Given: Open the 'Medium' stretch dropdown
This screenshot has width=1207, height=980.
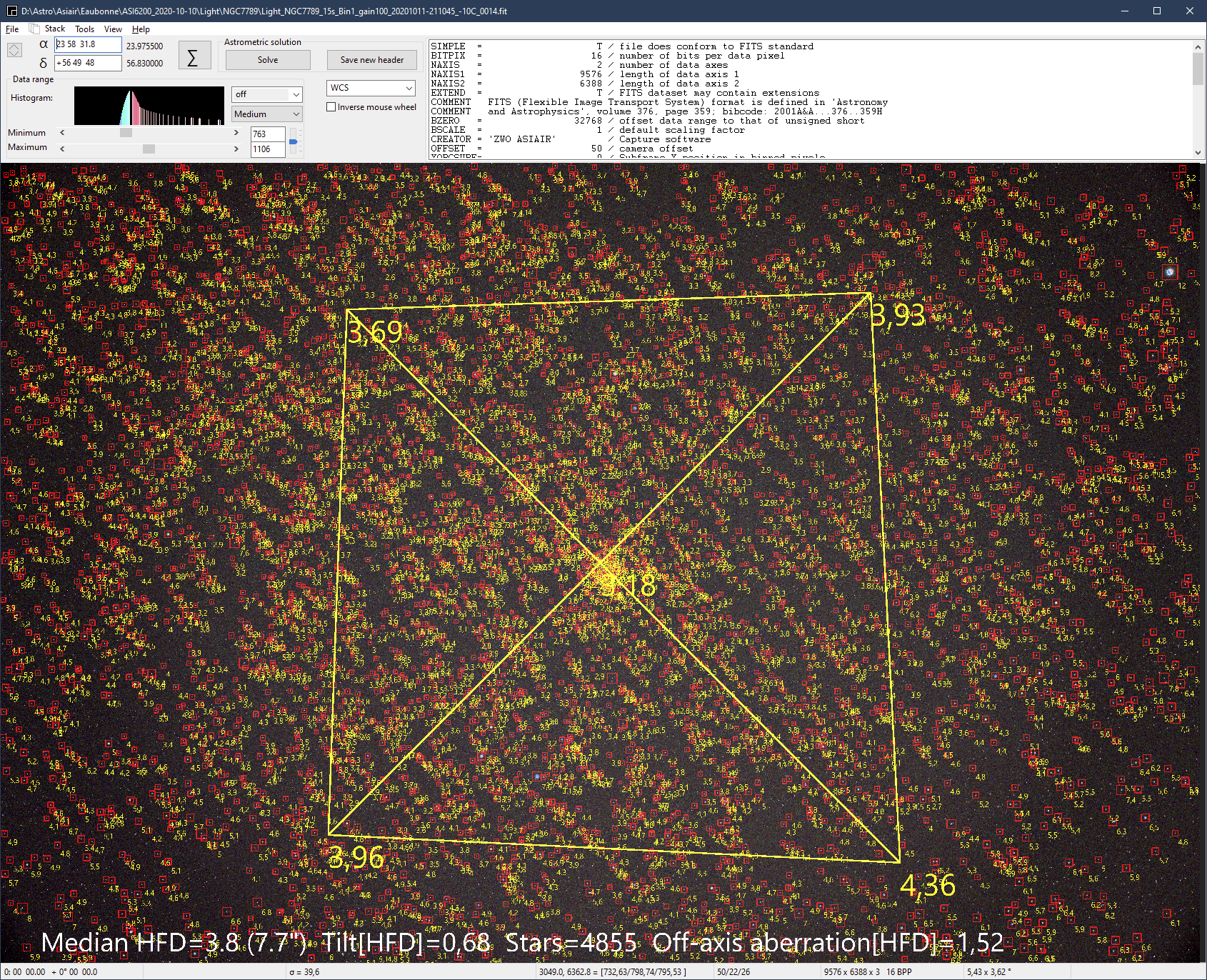Looking at the screenshot, I should click(x=267, y=114).
